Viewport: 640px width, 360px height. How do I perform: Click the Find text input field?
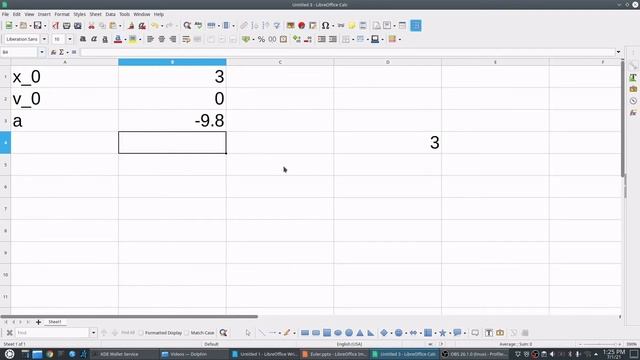click(x=53, y=333)
